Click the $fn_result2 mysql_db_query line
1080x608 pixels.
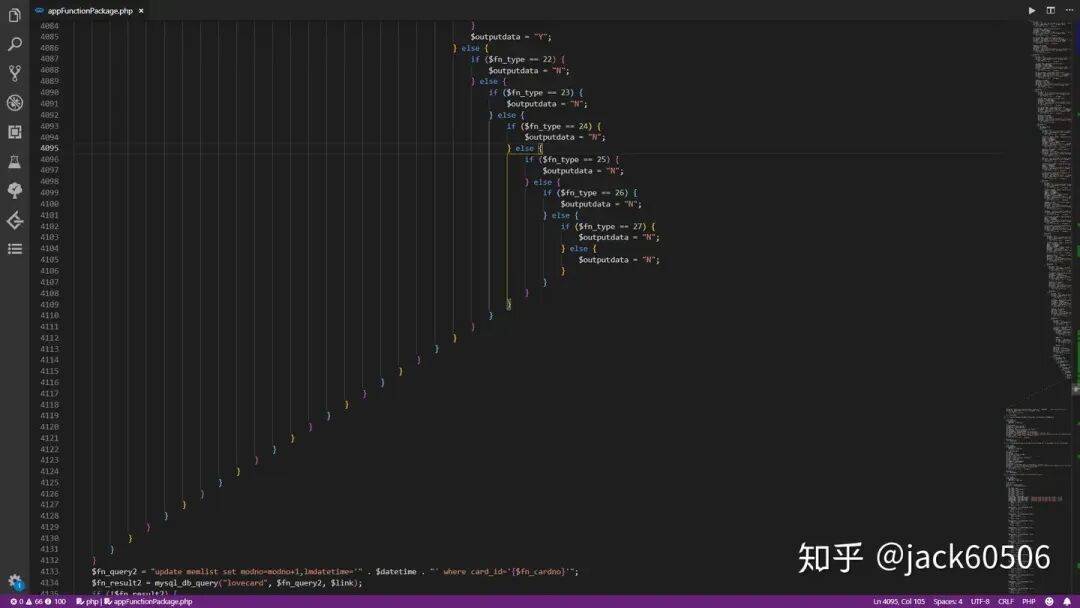[x=227, y=583]
